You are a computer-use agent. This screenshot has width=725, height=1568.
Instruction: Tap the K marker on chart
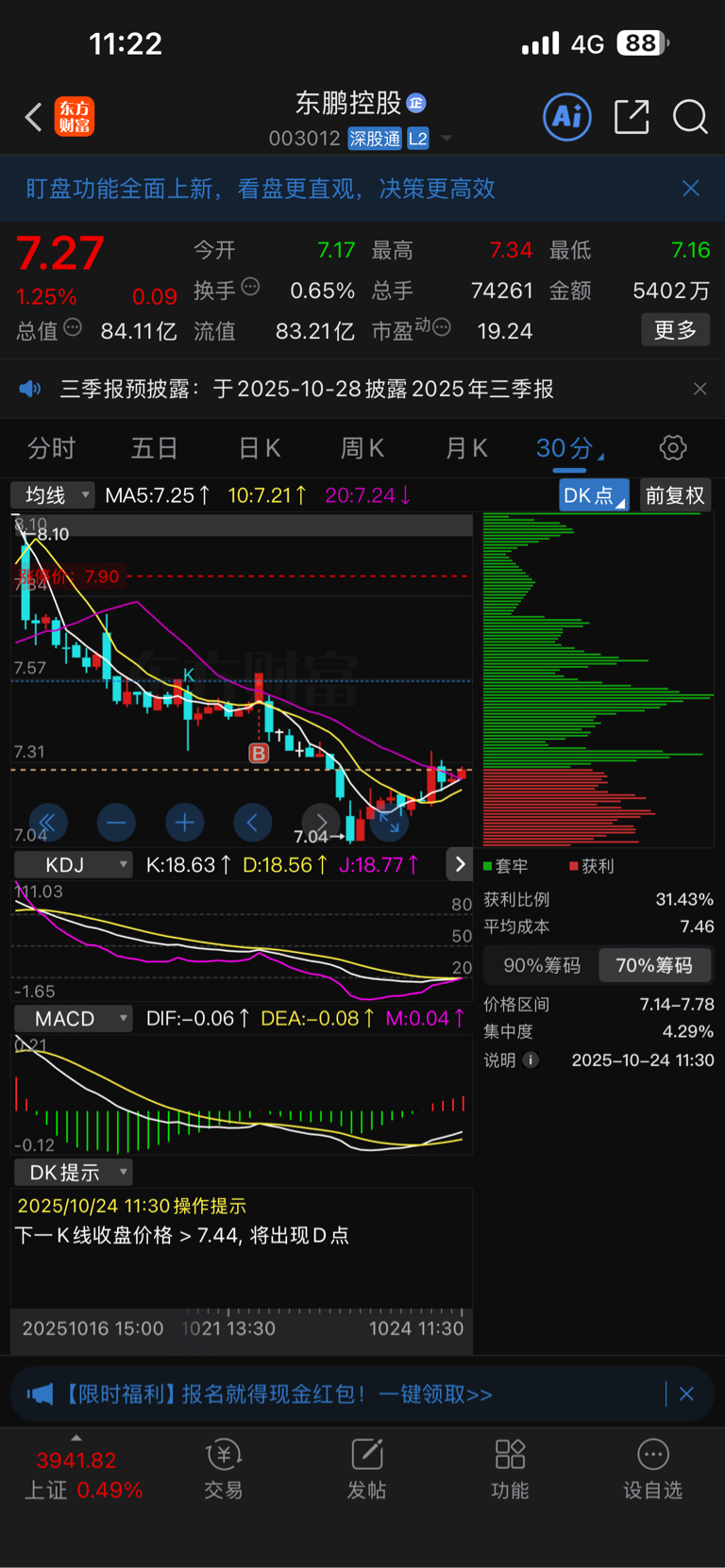click(189, 675)
